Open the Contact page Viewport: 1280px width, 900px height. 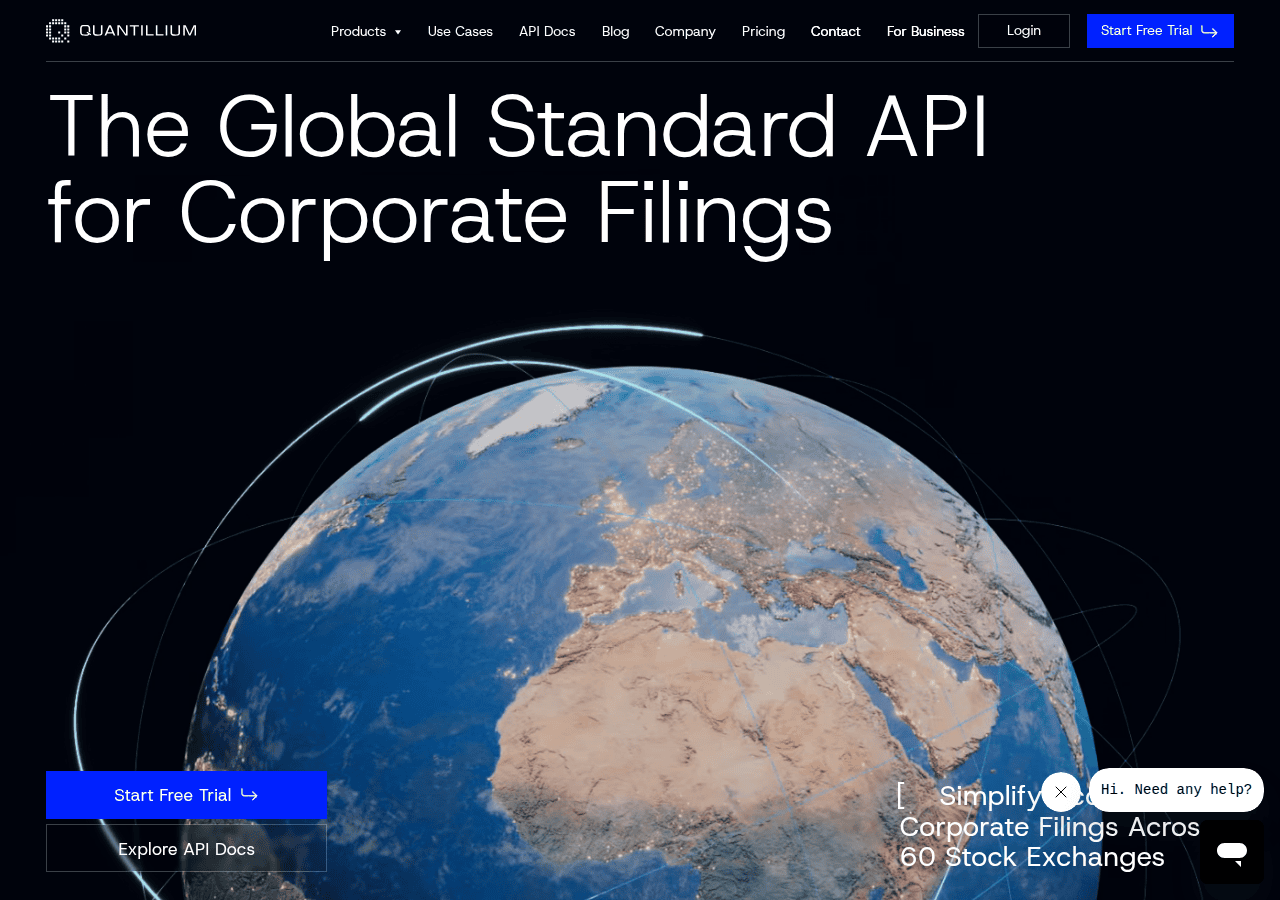pos(835,31)
